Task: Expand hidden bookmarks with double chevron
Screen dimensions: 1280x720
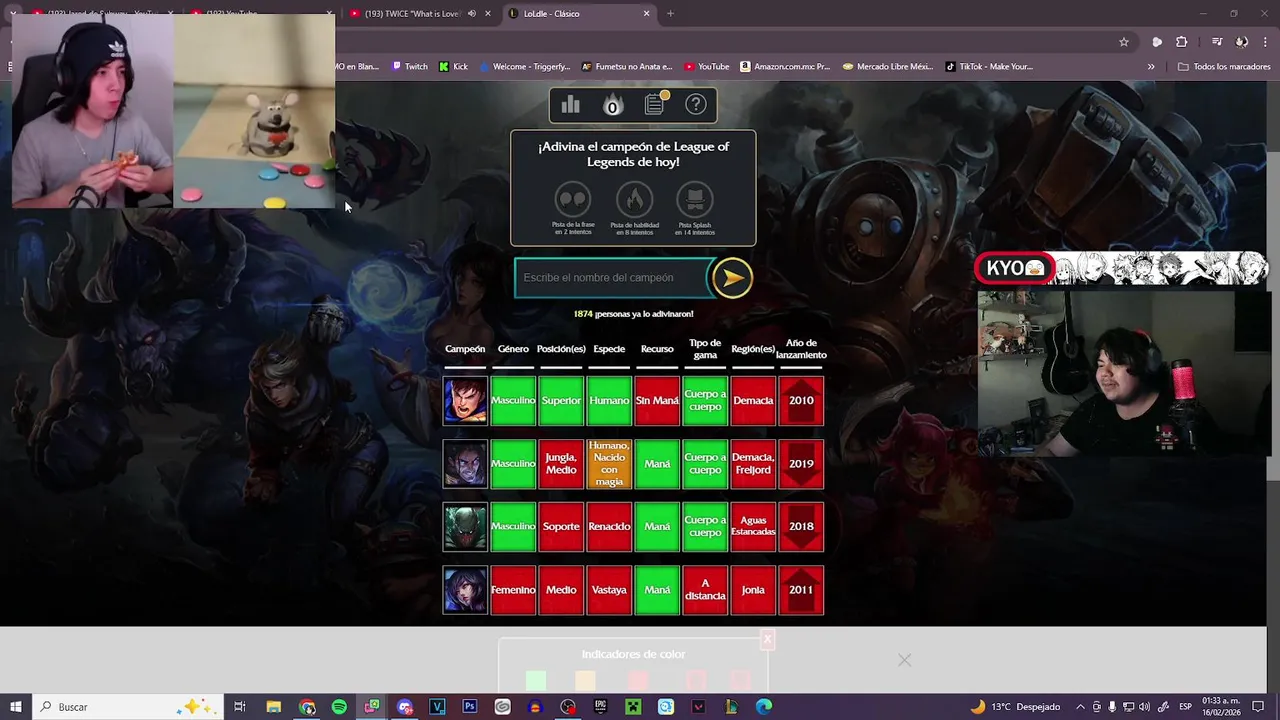Action: [x=1151, y=67]
